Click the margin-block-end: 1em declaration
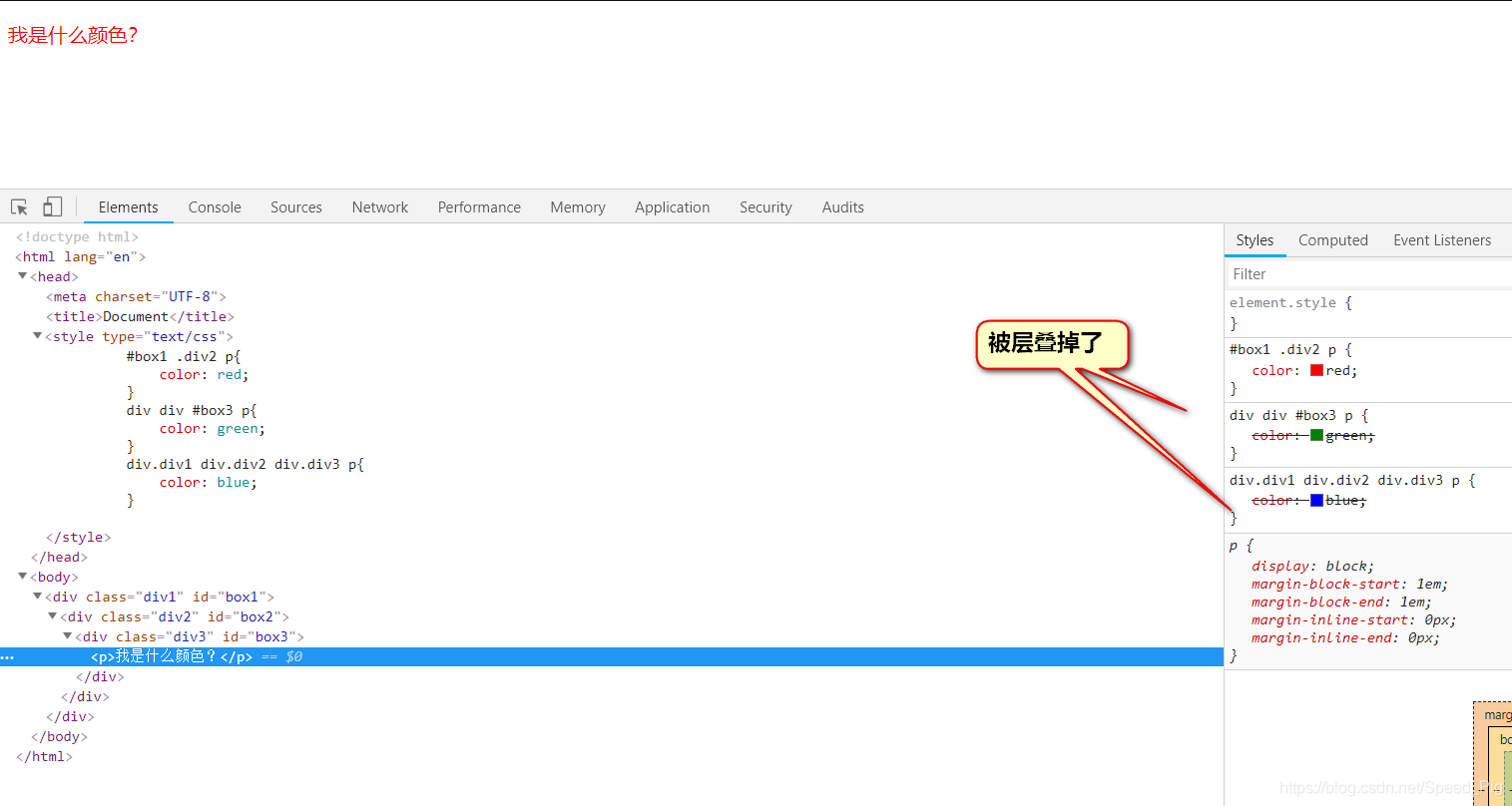Viewport: 1512px width, 806px height. coord(1341,602)
